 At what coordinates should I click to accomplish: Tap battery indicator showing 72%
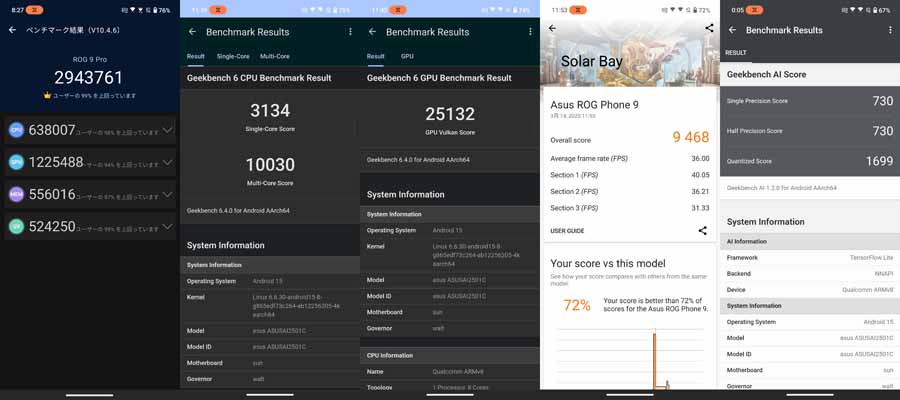(x=701, y=10)
